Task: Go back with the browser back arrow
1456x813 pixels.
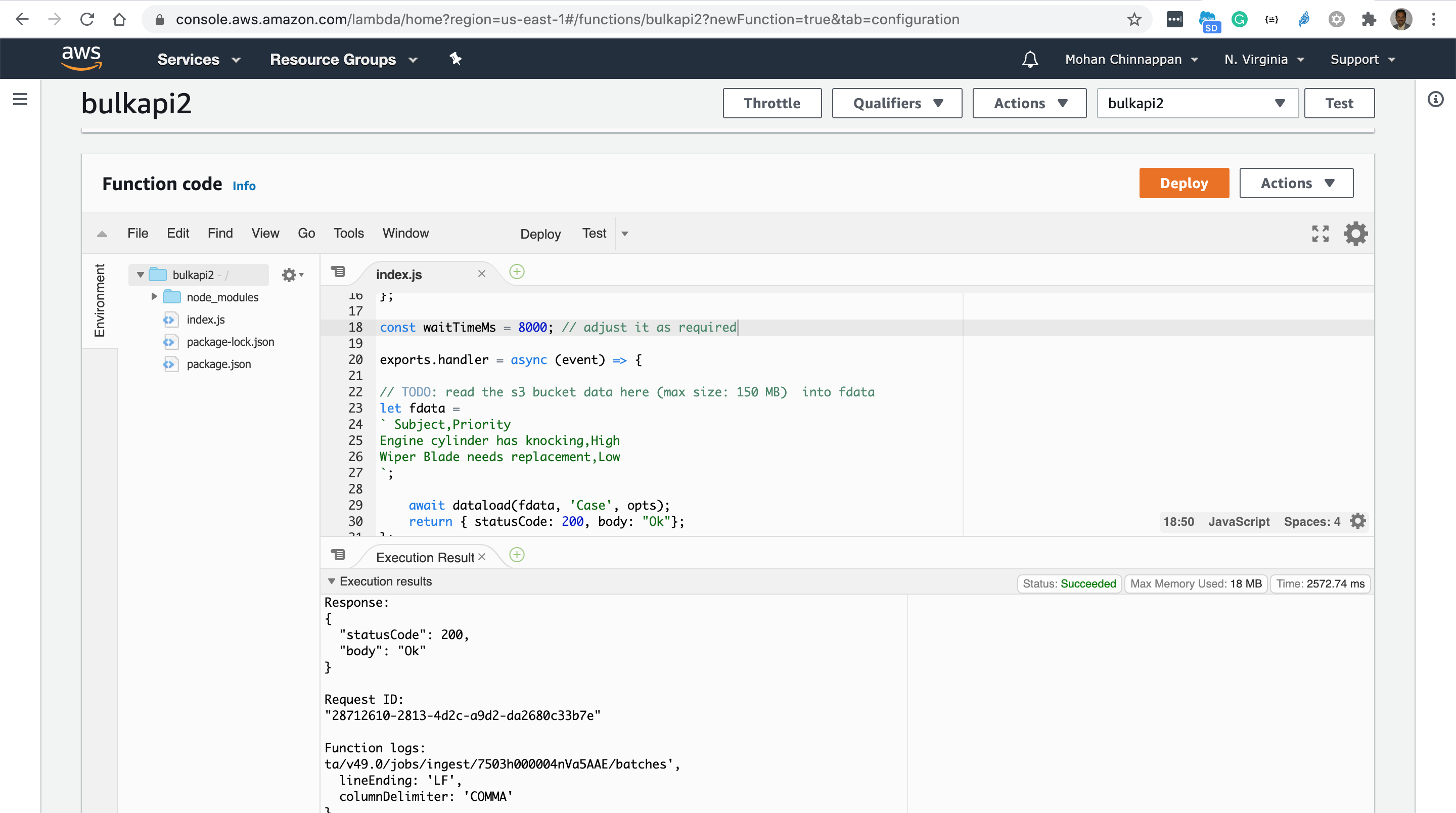Action: tap(22, 19)
